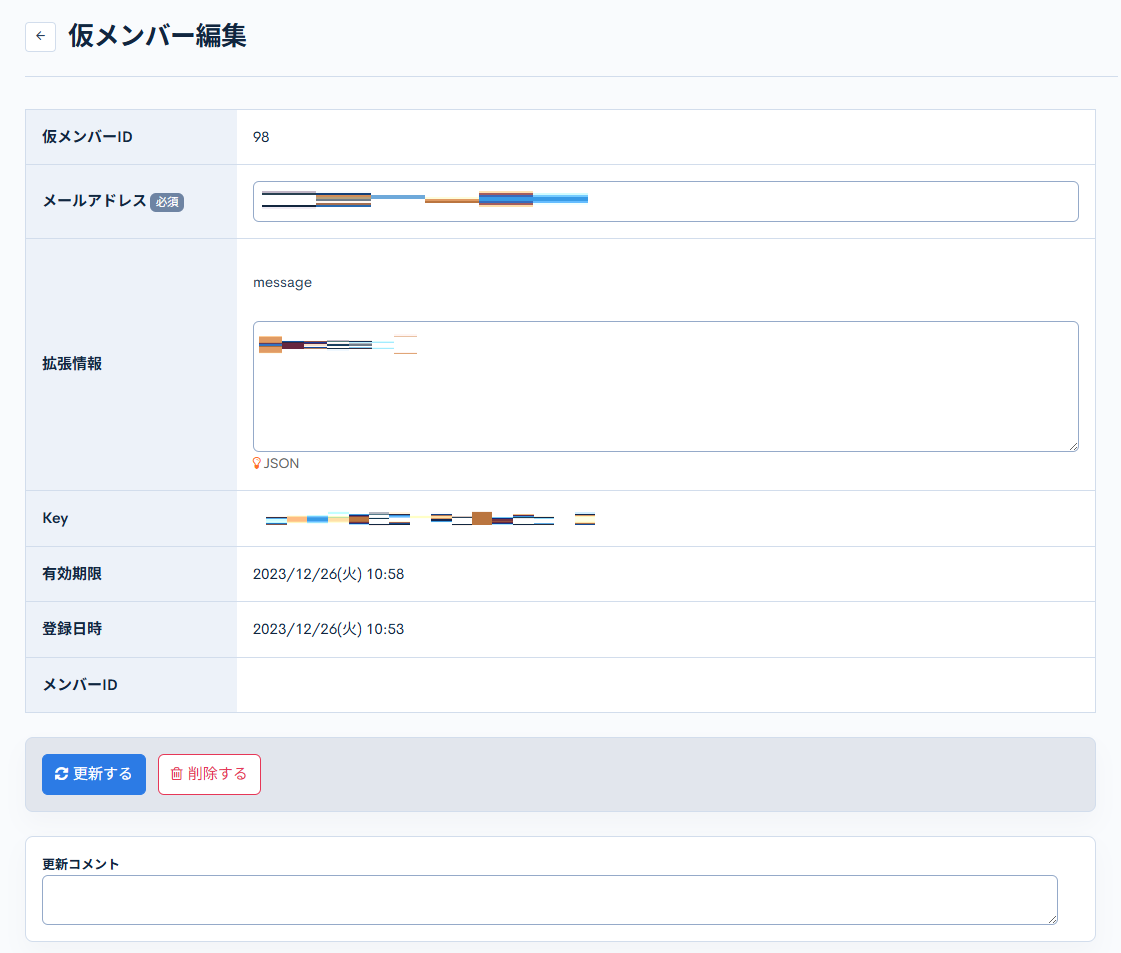Click the textarea resize handle corner
The image size is (1121, 953).
pyautogui.click(x=1074, y=447)
